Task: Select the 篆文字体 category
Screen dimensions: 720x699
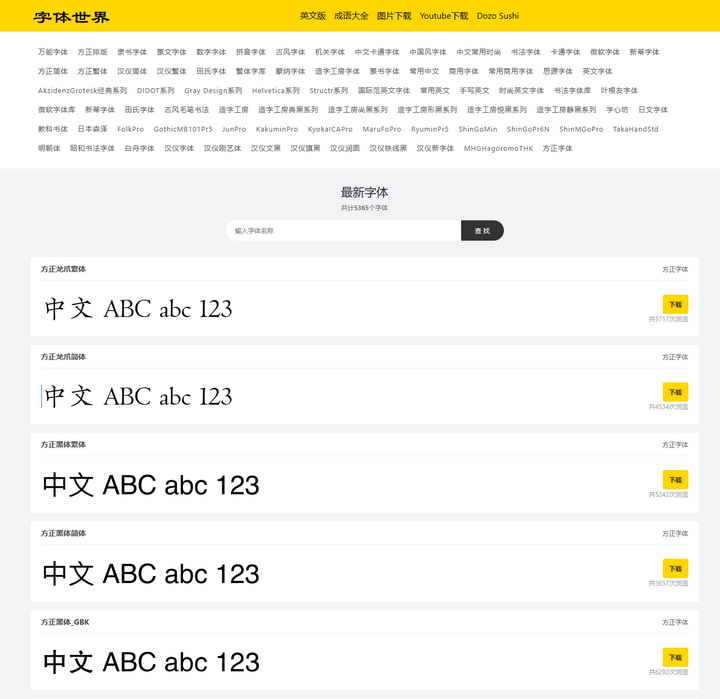Action: tap(171, 52)
